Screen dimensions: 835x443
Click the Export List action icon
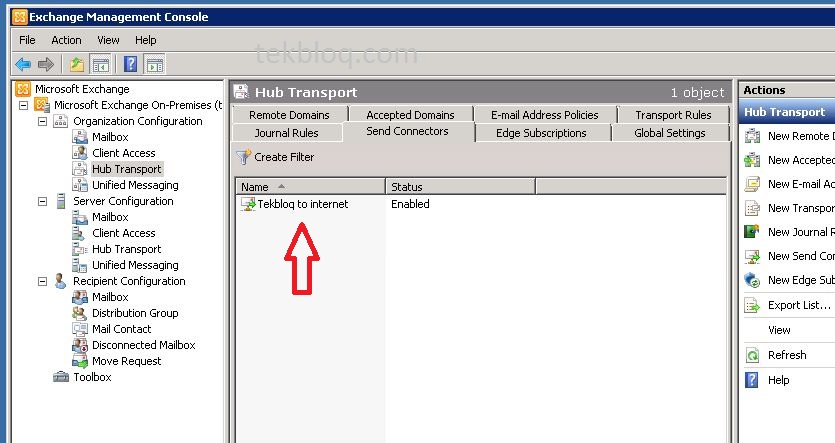coord(752,305)
